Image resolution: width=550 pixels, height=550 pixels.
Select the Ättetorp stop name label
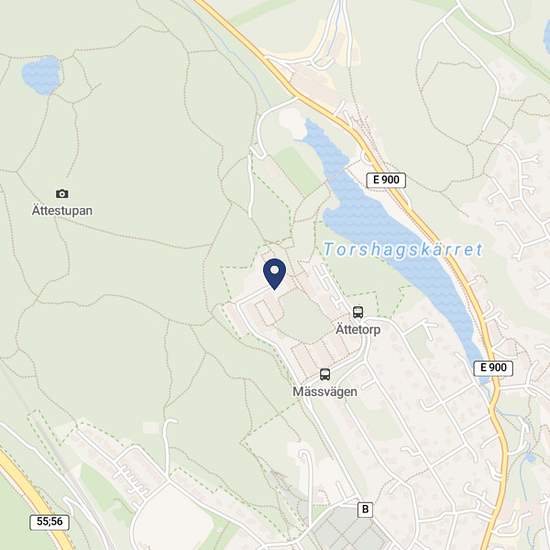(358, 330)
